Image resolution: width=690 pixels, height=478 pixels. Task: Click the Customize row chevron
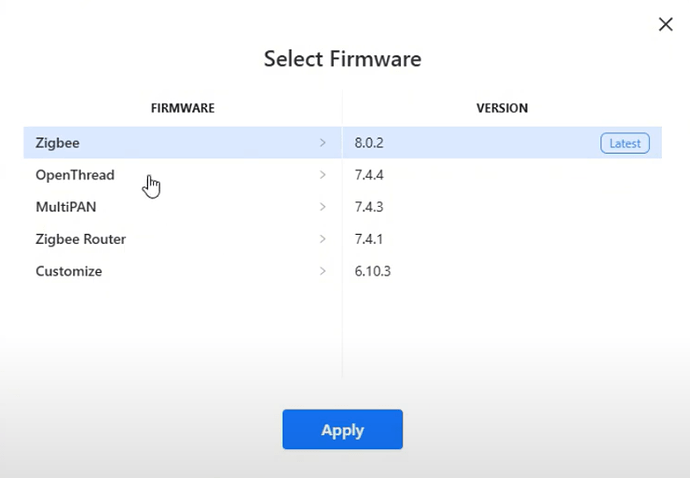pyautogui.click(x=323, y=271)
